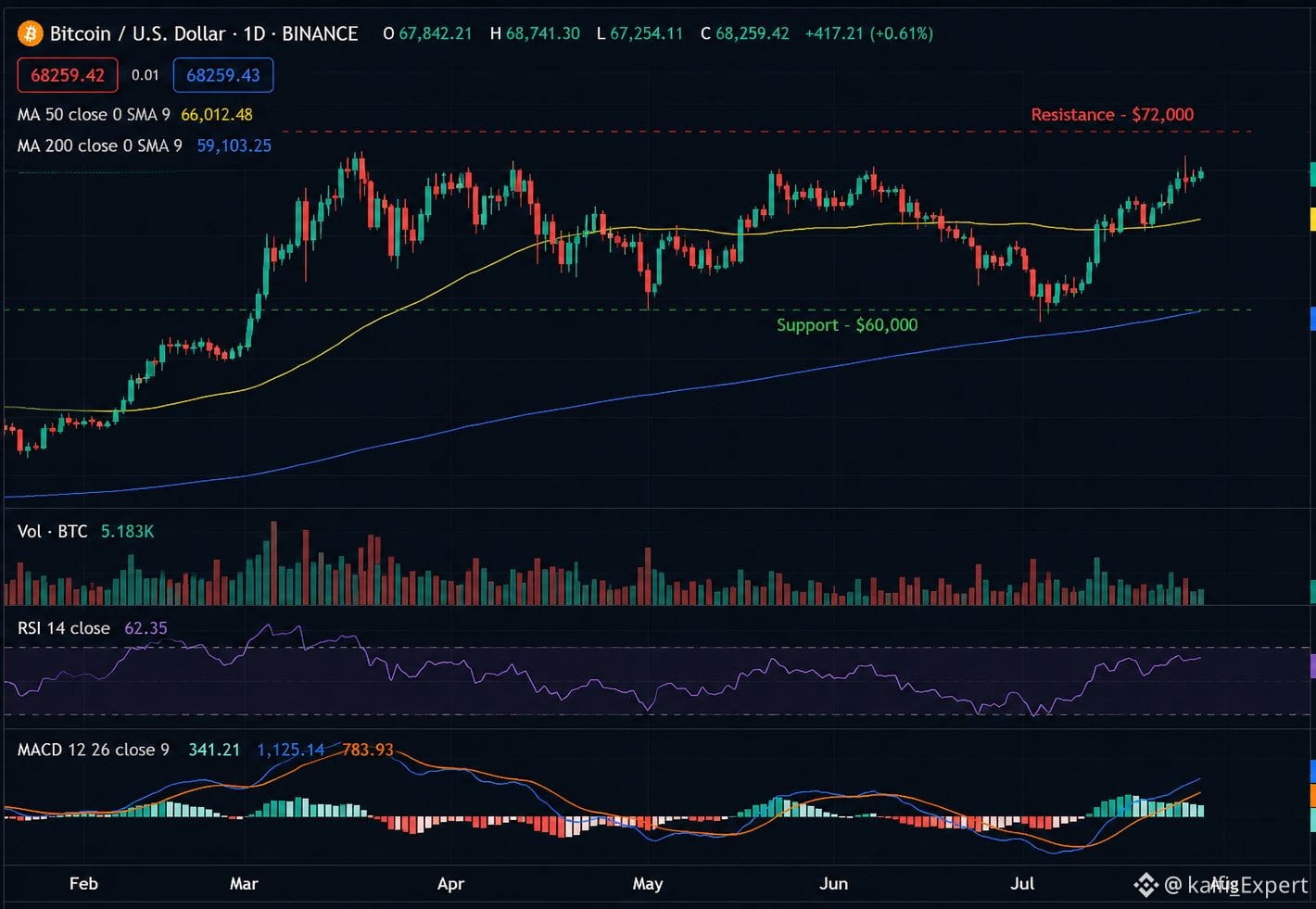Select the MA 50 close indicator legend
The image size is (1316, 909).
[x=94, y=115]
